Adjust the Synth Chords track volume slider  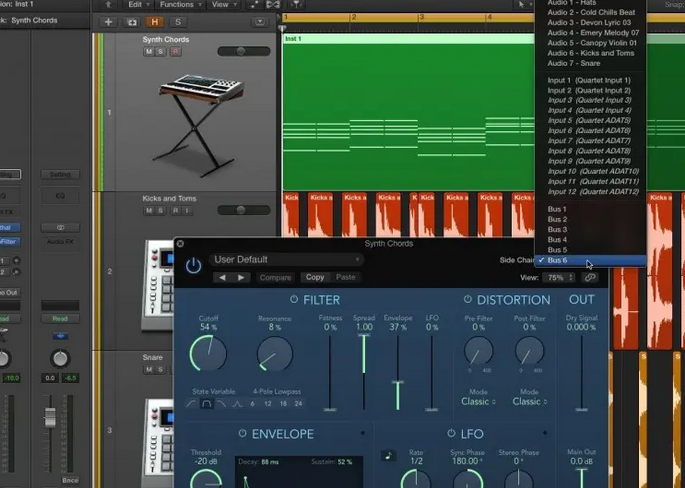(x=244, y=52)
